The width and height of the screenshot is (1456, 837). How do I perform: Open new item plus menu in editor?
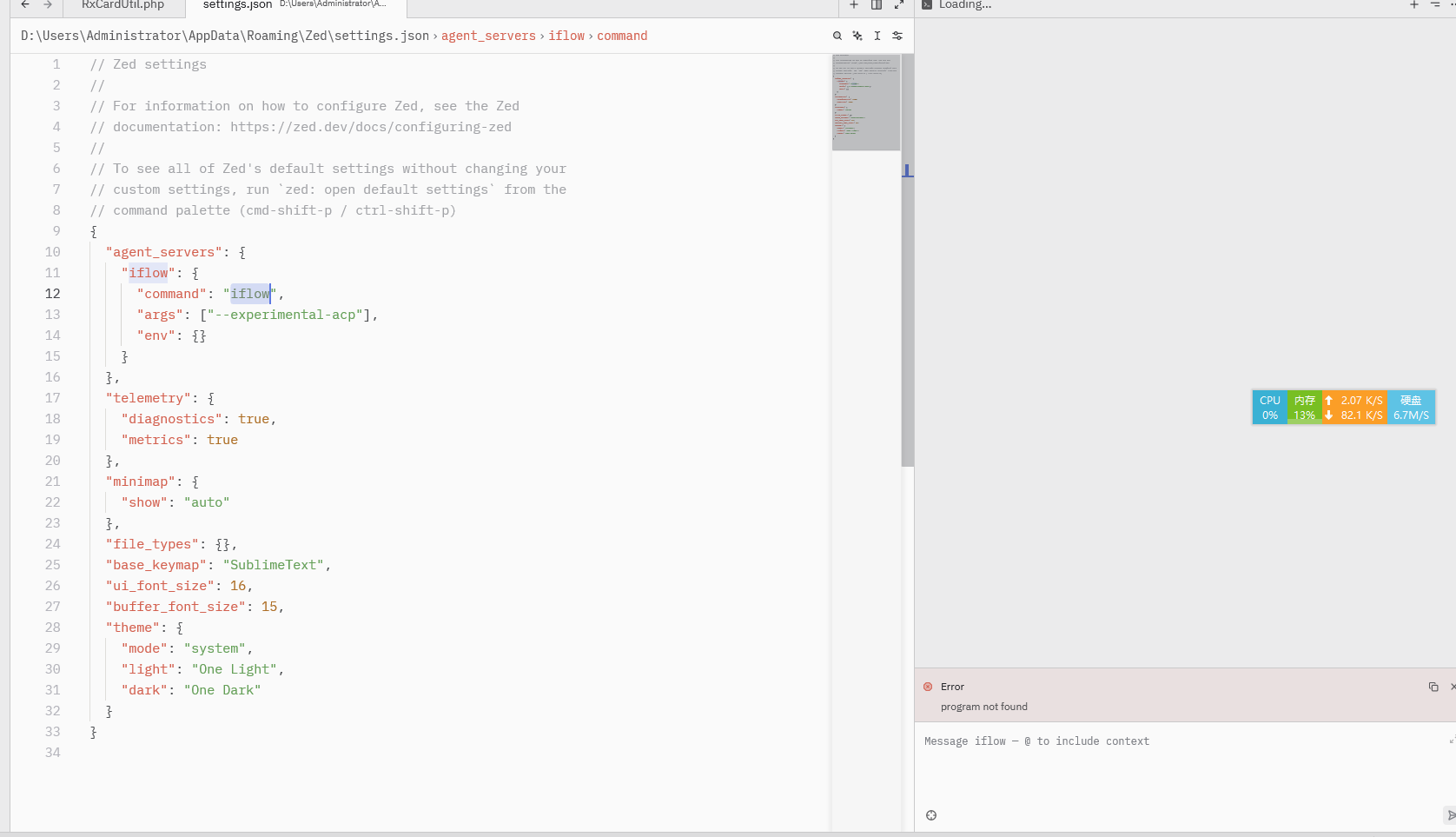coord(854,5)
